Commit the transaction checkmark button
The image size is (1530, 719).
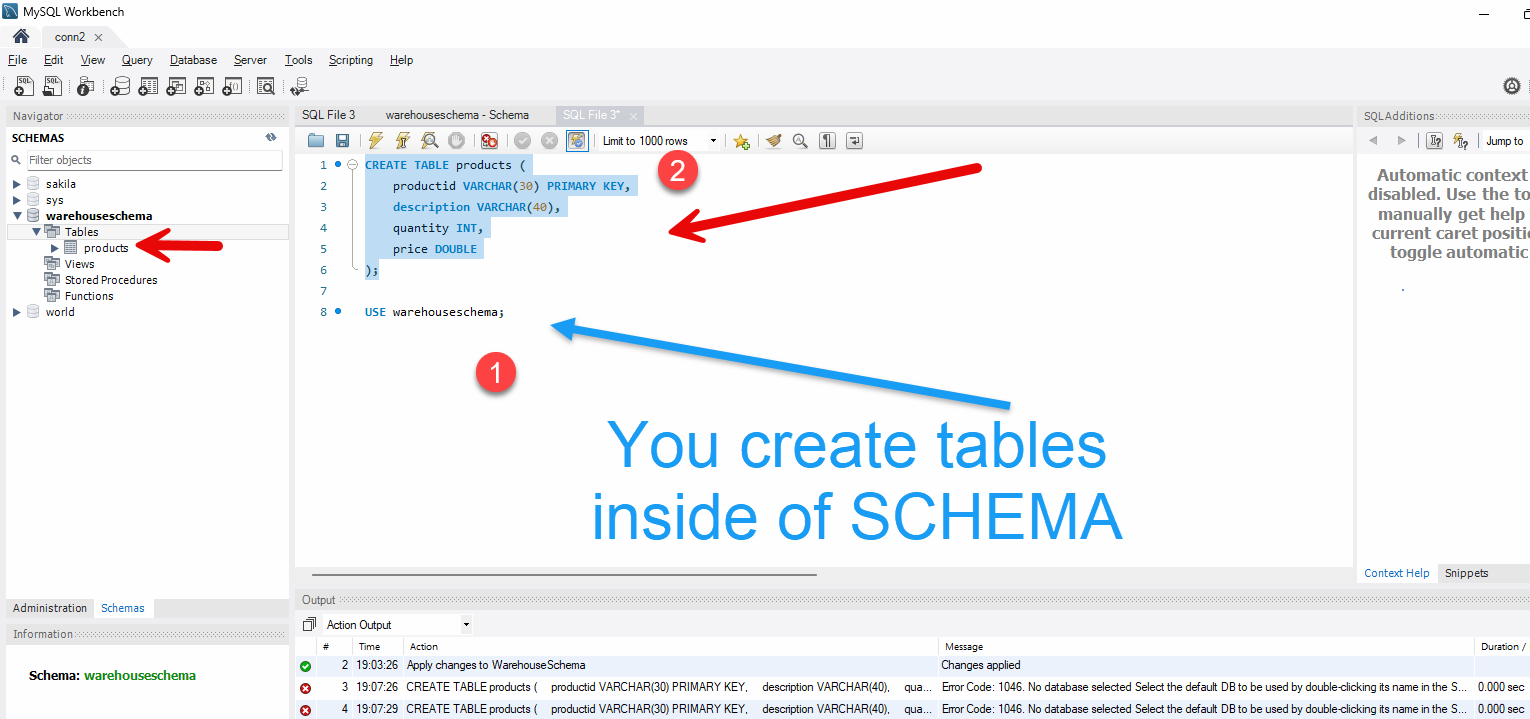(x=522, y=141)
